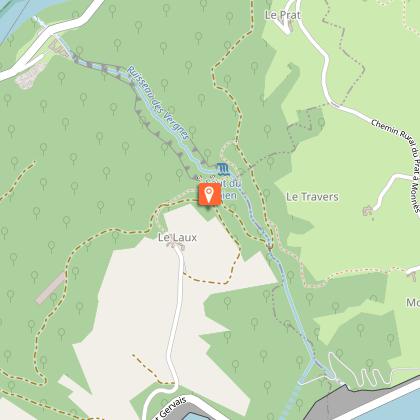Select the beige farmland below Le Laux

click(x=147, y=317)
